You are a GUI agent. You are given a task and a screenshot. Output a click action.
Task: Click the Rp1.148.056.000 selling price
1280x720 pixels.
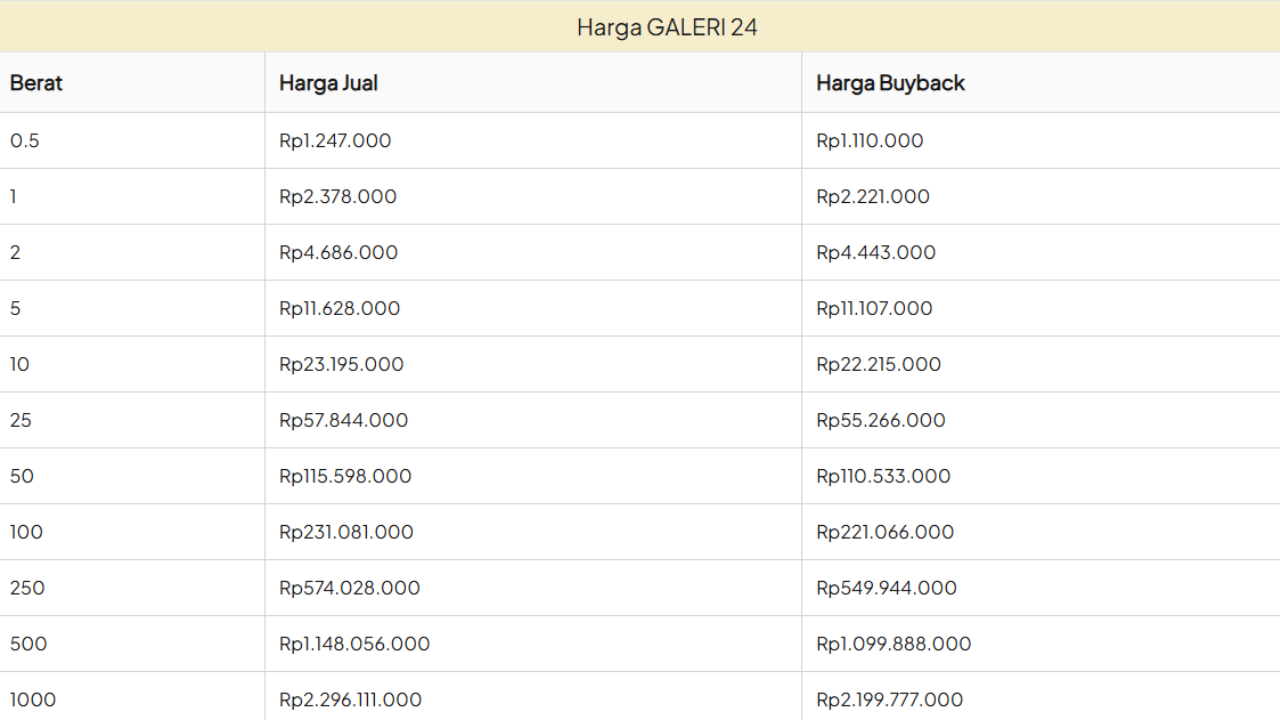pyautogui.click(x=354, y=645)
